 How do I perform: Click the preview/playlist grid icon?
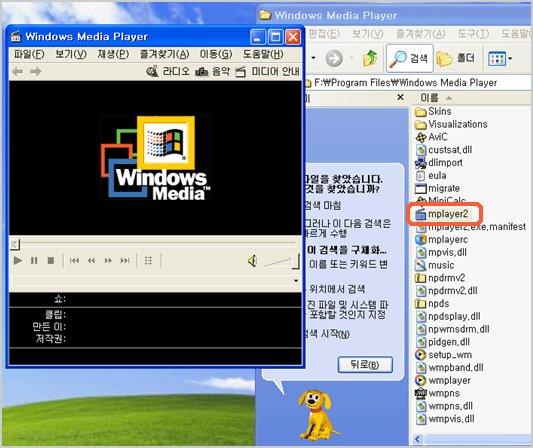(148, 261)
